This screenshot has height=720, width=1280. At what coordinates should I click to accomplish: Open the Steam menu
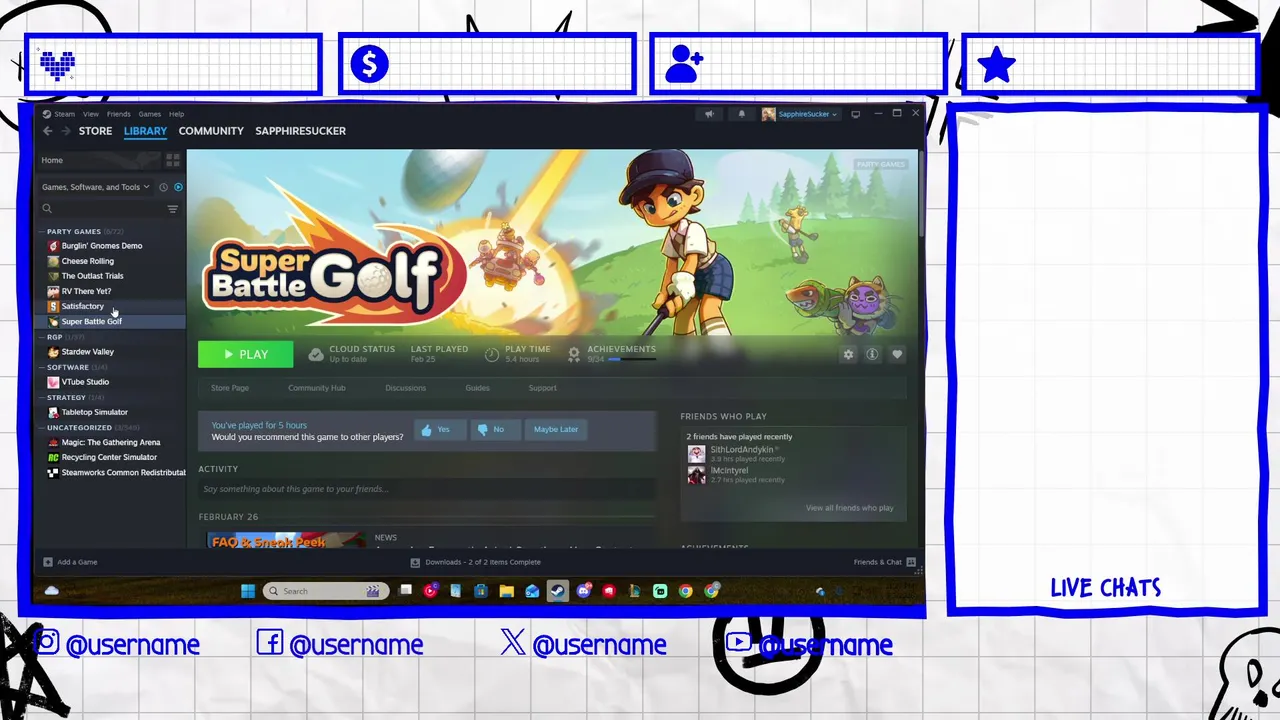65,114
